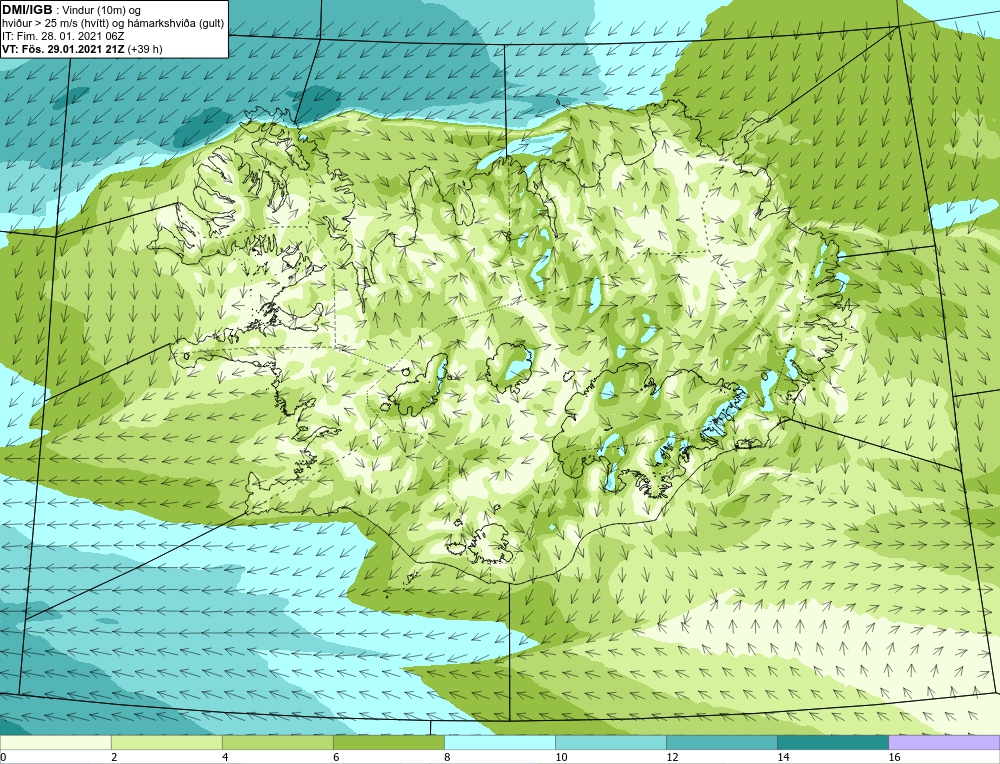Click the 4–6 m/s green legend swatch

[277, 742]
